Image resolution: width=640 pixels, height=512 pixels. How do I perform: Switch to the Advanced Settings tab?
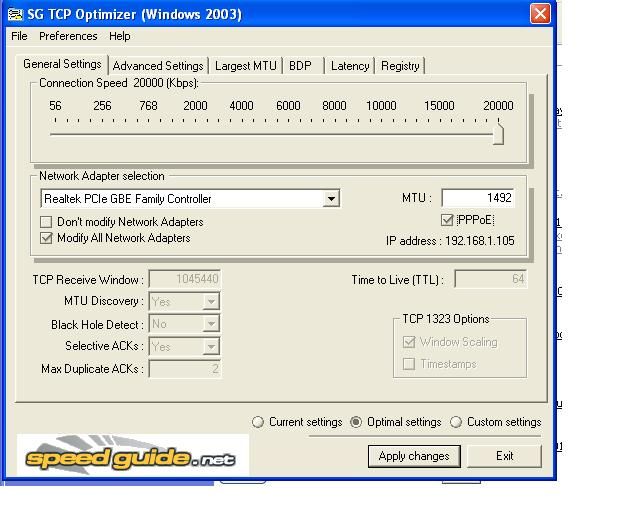click(x=158, y=66)
